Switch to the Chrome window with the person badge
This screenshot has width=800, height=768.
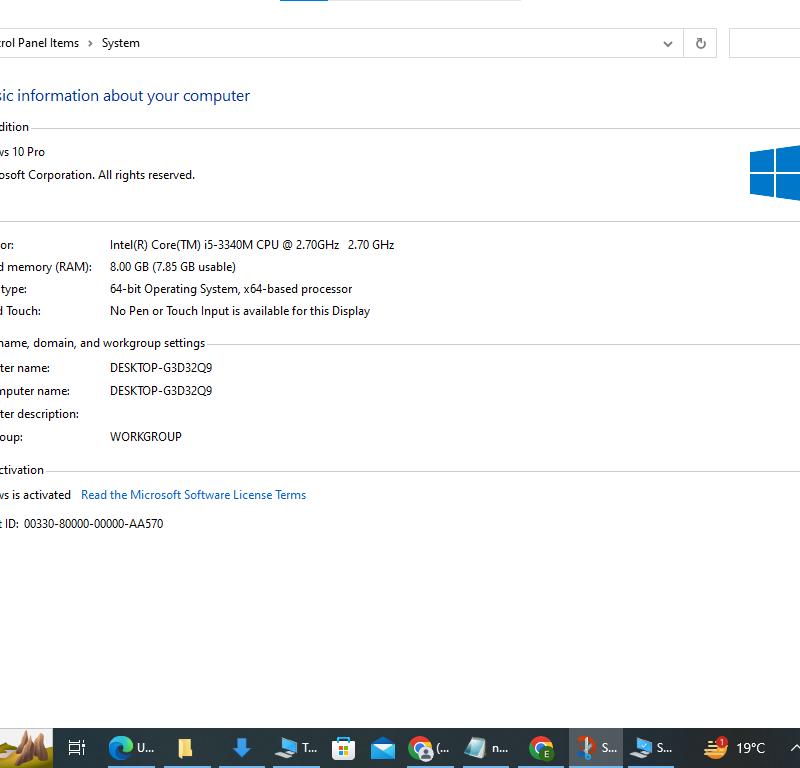point(429,747)
